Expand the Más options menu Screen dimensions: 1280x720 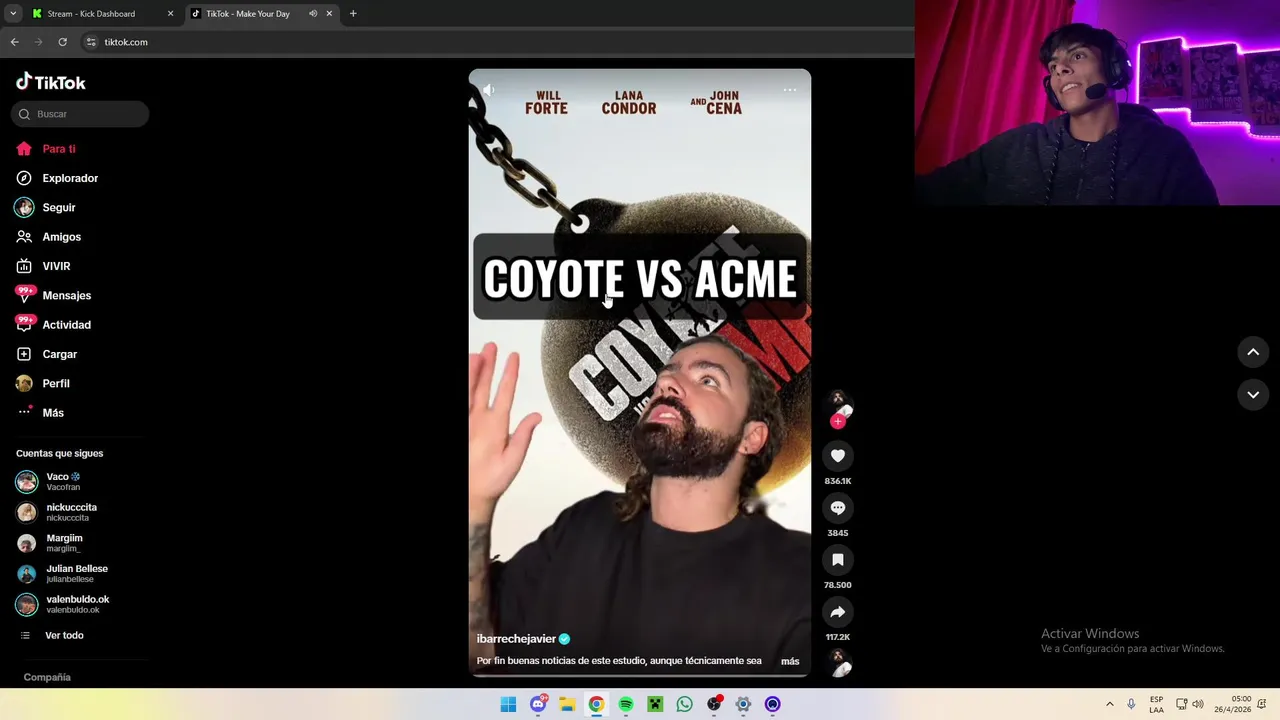pos(41,412)
